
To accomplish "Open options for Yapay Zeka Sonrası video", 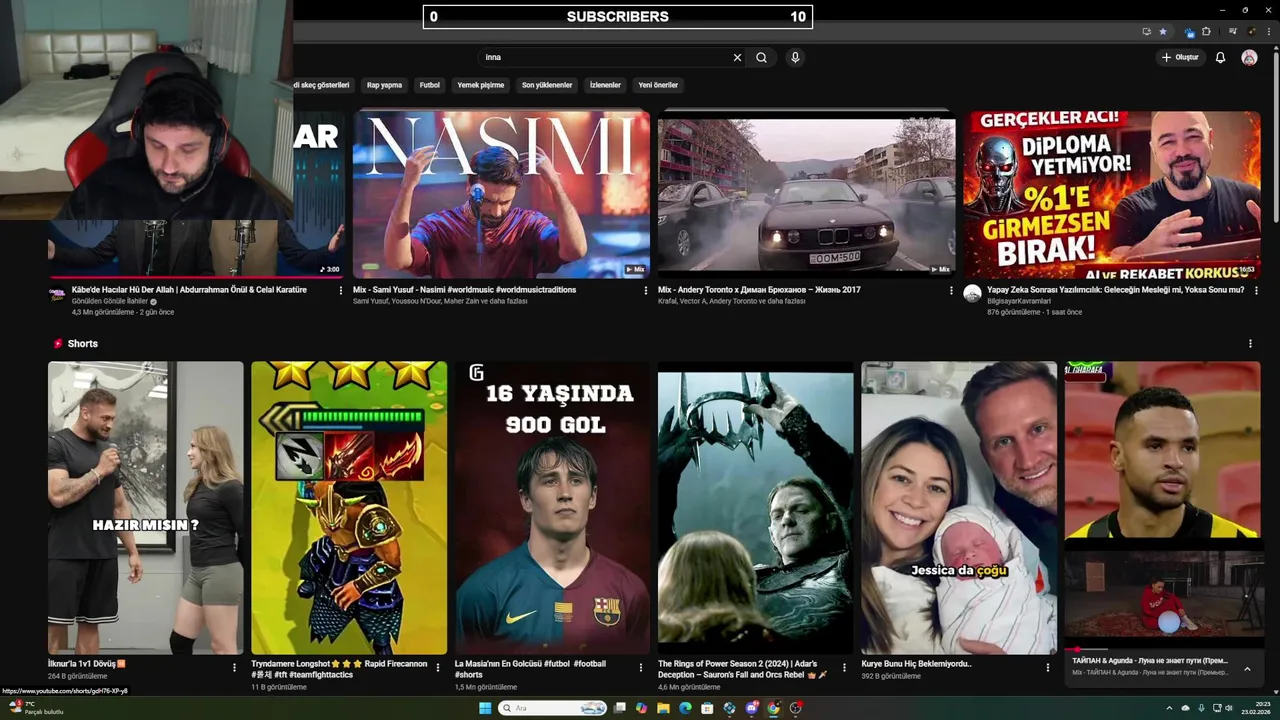I will 1257,291.
